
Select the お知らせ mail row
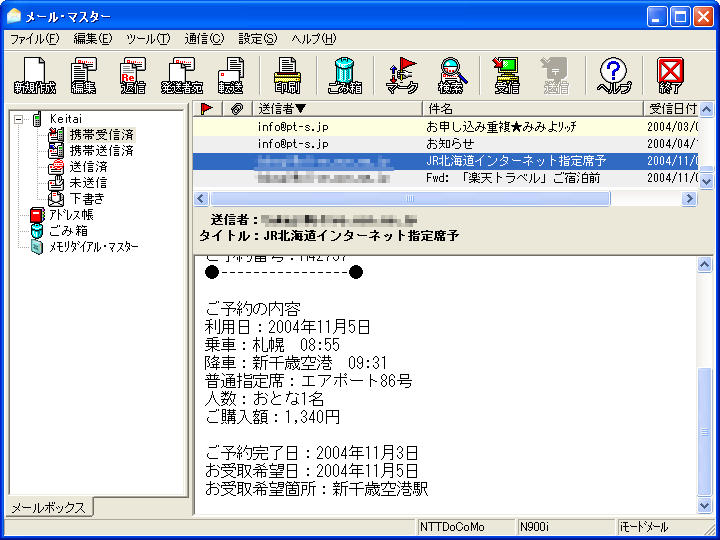click(x=445, y=144)
